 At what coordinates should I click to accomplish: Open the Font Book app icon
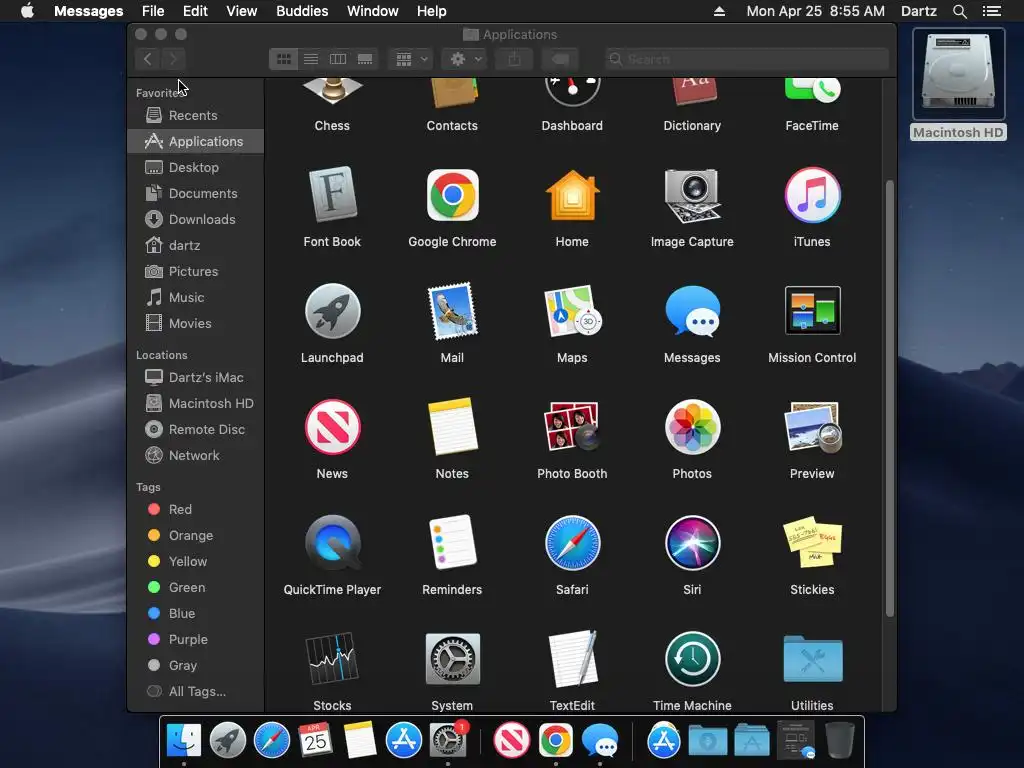(x=332, y=195)
